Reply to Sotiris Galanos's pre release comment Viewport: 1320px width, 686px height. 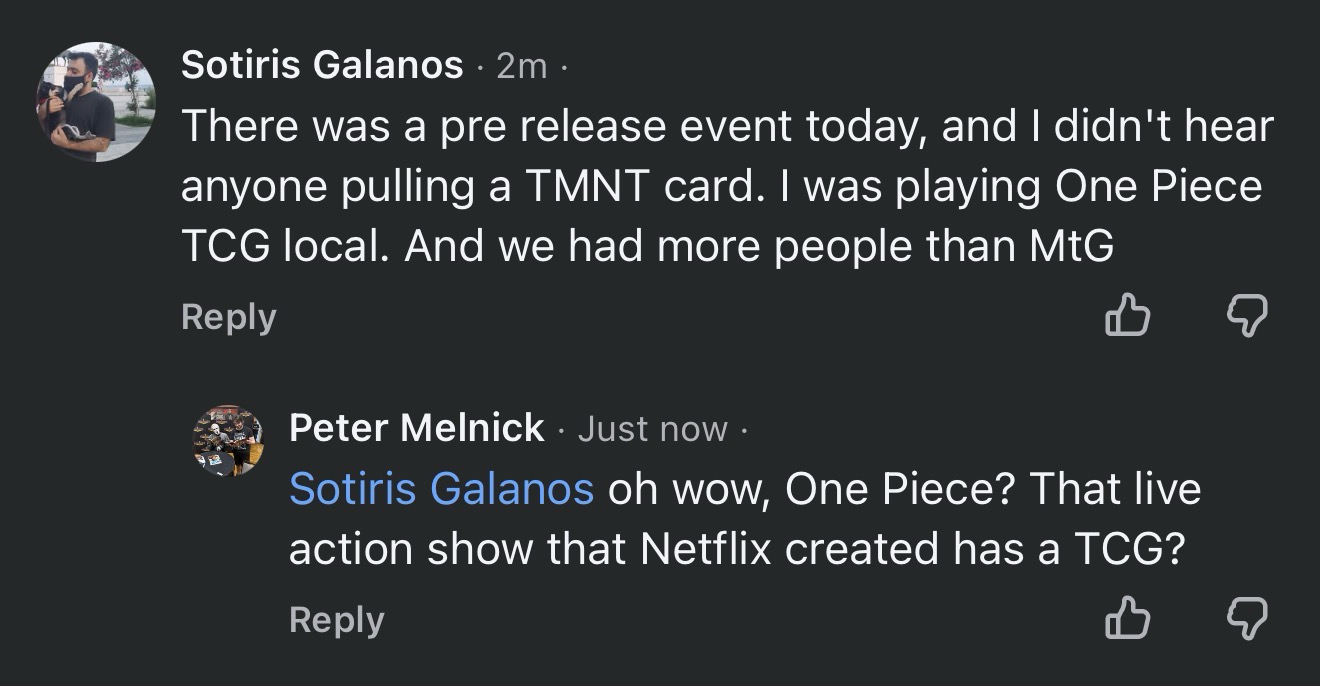[228, 317]
